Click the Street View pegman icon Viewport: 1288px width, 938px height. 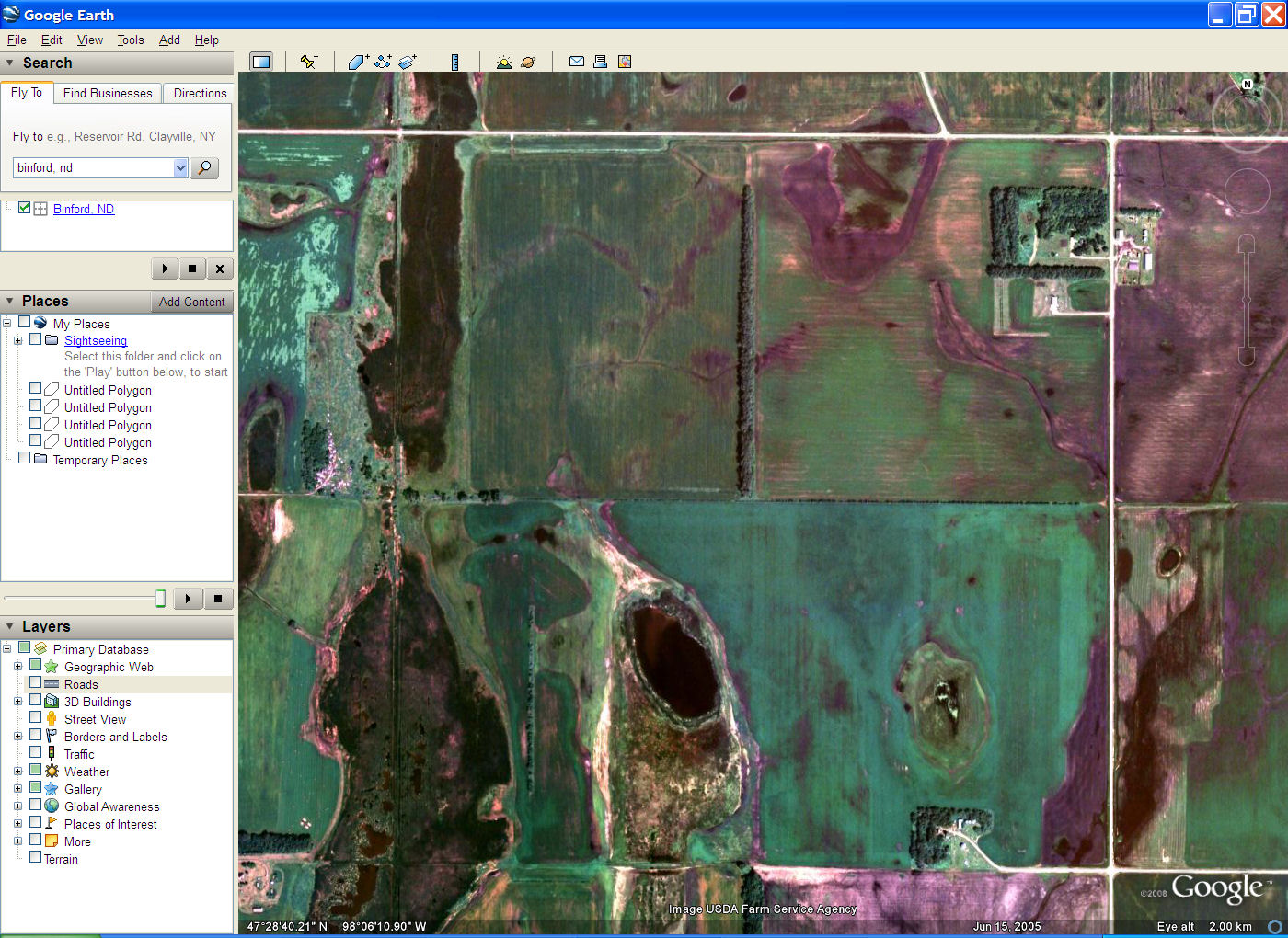pyautogui.click(x=52, y=718)
